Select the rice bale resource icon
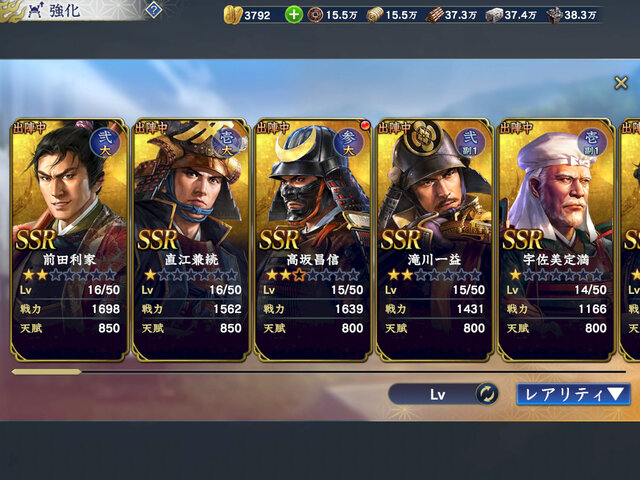Viewport: 640px width, 480px height. [374, 15]
